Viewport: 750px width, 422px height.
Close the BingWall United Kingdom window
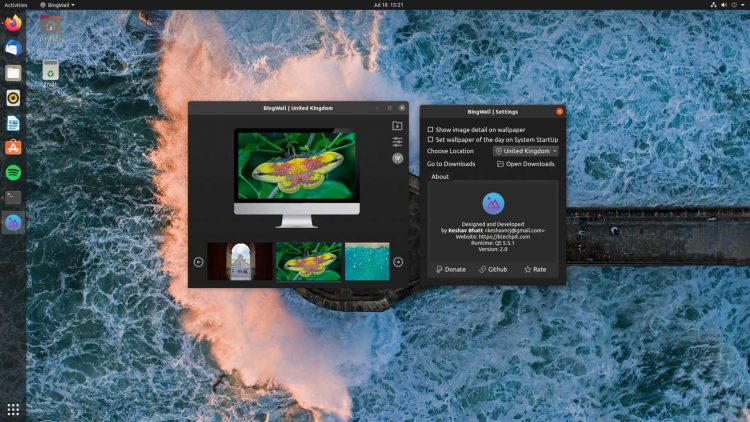402,108
